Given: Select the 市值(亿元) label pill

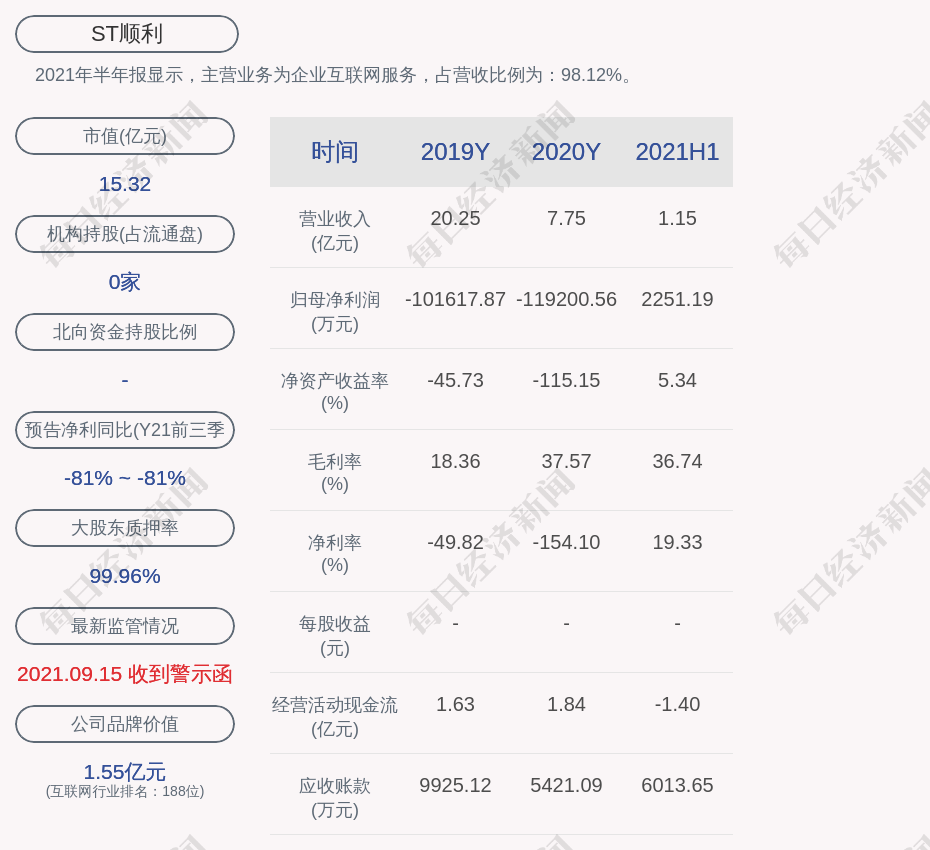Looking at the screenshot, I should pos(125,136).
